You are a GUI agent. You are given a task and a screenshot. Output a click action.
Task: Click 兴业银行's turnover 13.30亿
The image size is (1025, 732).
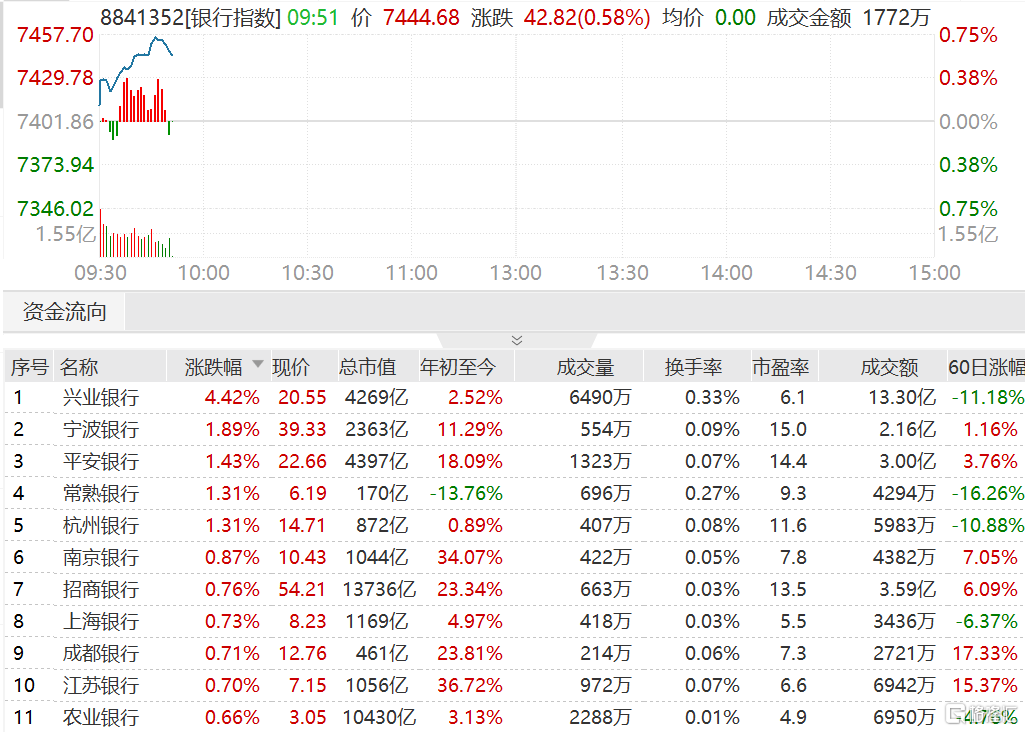coord(902,397)
